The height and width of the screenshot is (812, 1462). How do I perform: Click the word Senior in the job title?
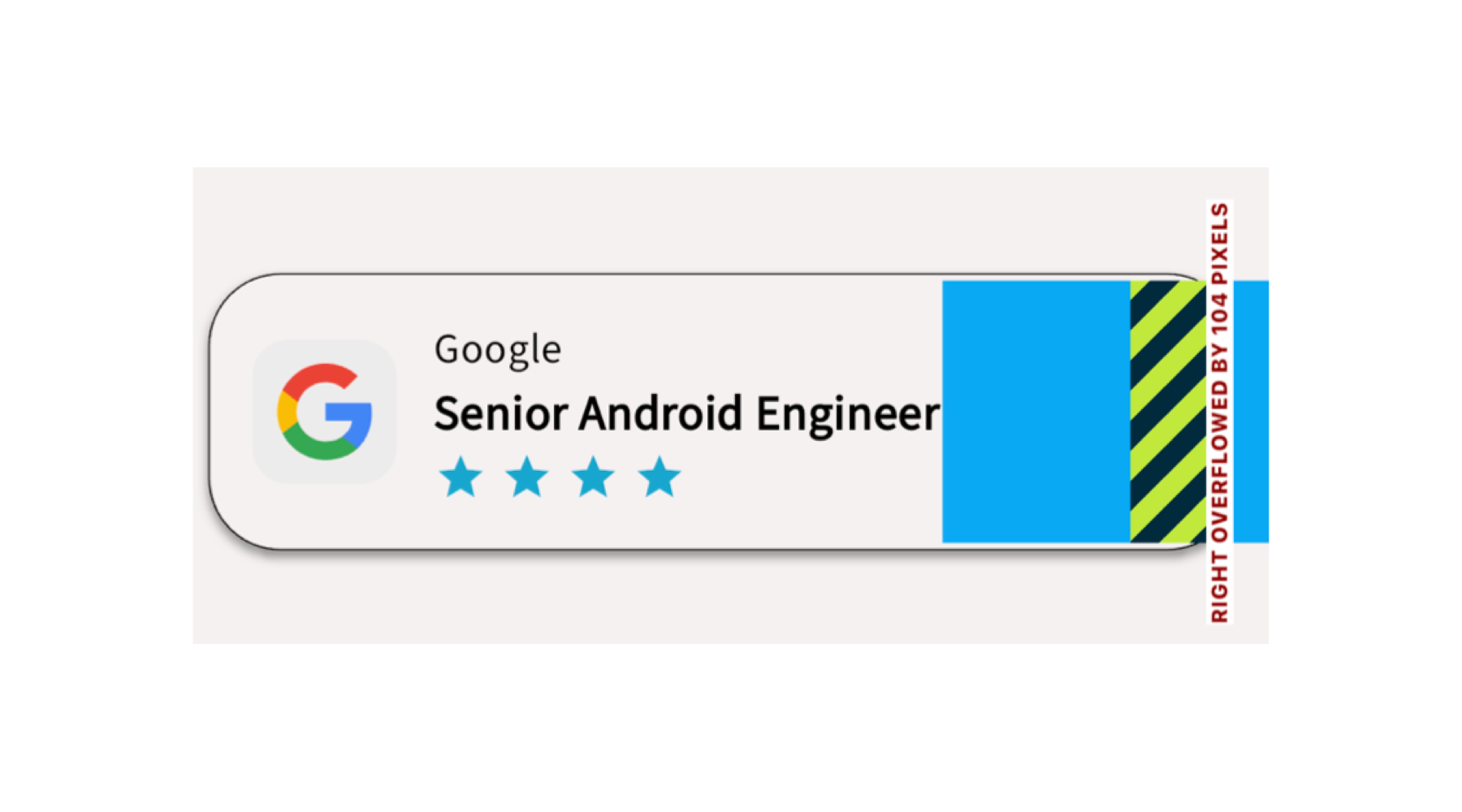[501, 412]
